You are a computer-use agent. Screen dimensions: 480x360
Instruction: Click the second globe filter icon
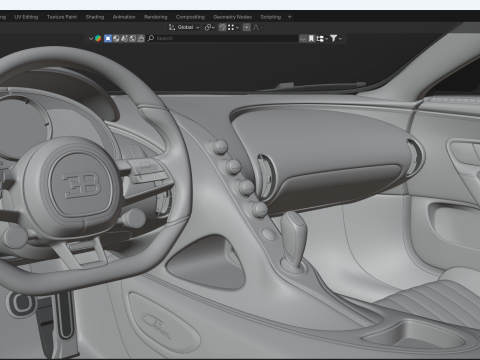[x=116, y=39]
